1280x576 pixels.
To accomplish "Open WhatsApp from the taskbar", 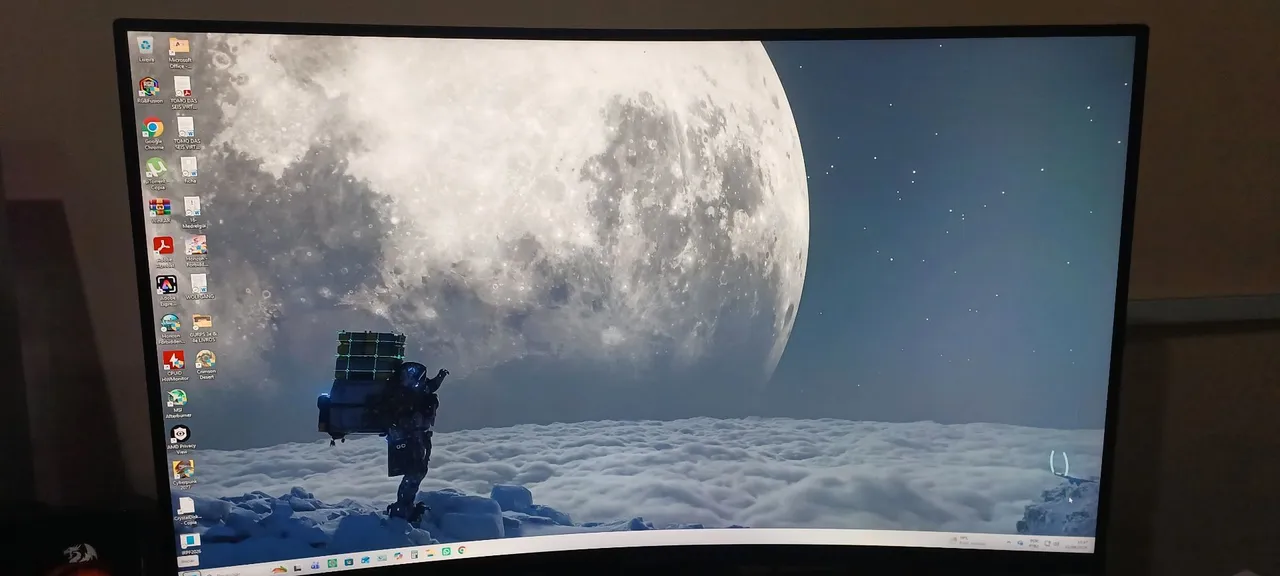I will [446, 551].
